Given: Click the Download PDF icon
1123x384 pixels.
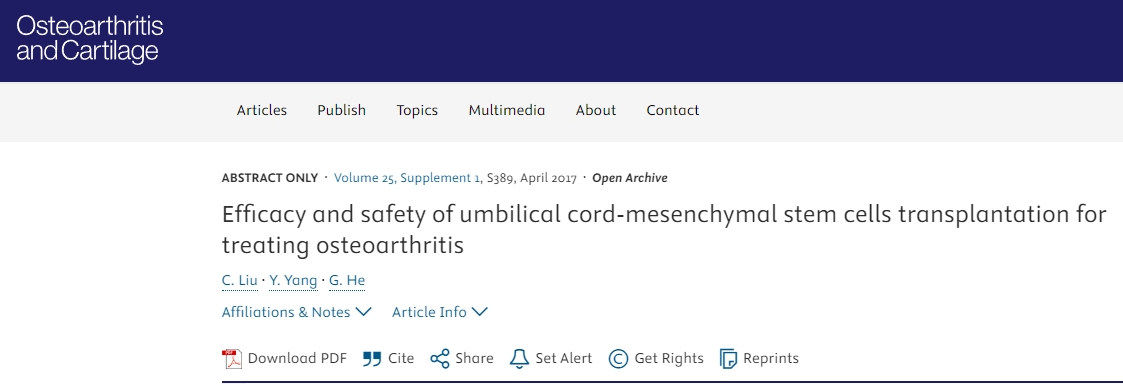Looking at the screenshot, I should [x=232, y=358].
